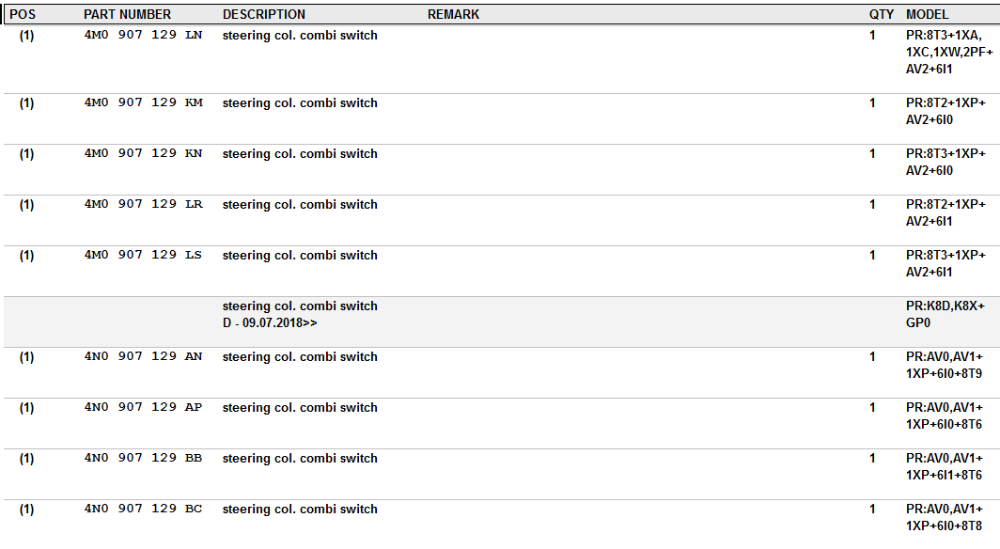
Task: Select part number 4M0 907 129 LS
Action: pos(143,255)
